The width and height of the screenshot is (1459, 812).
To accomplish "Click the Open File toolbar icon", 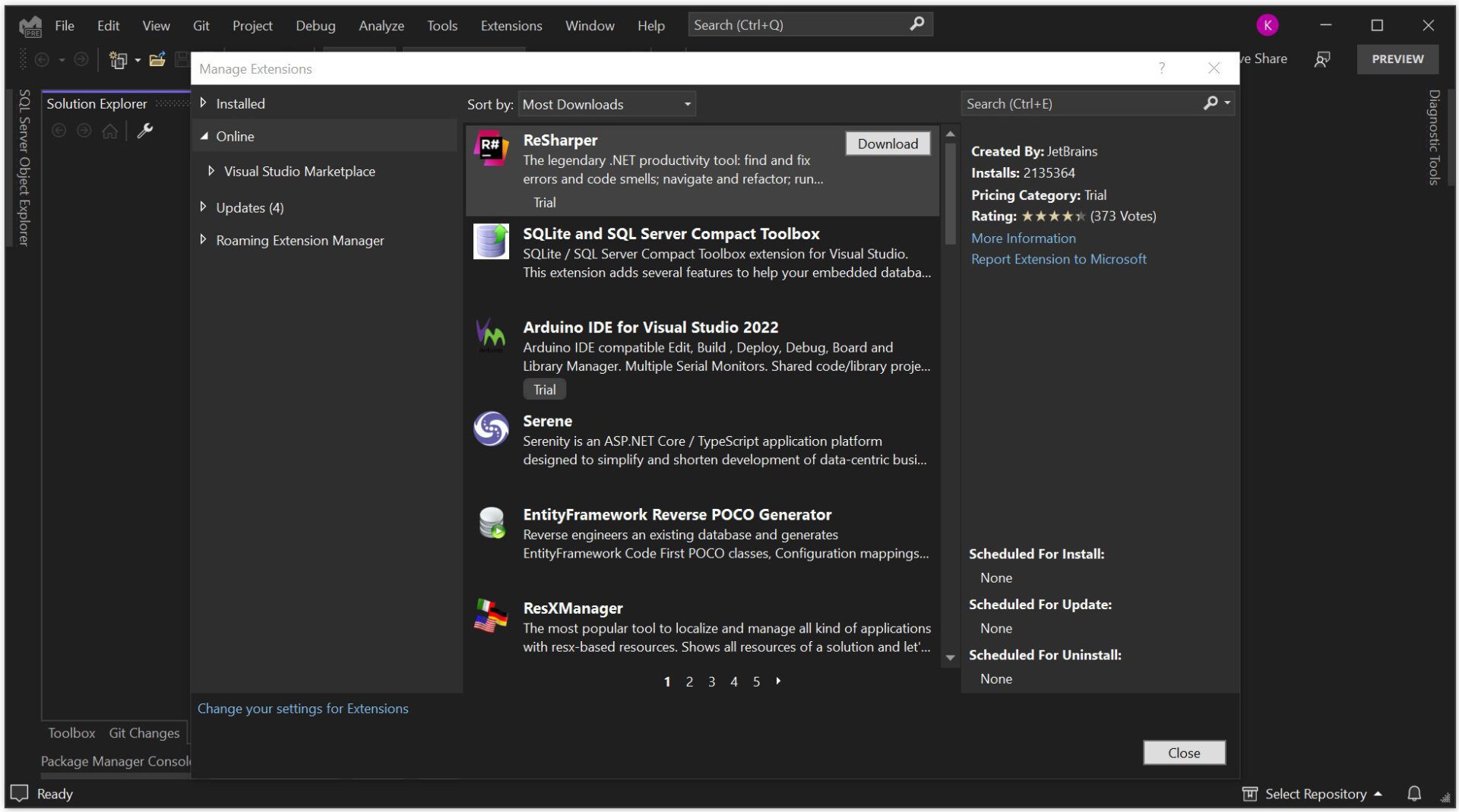I will (x=157, y=59).
